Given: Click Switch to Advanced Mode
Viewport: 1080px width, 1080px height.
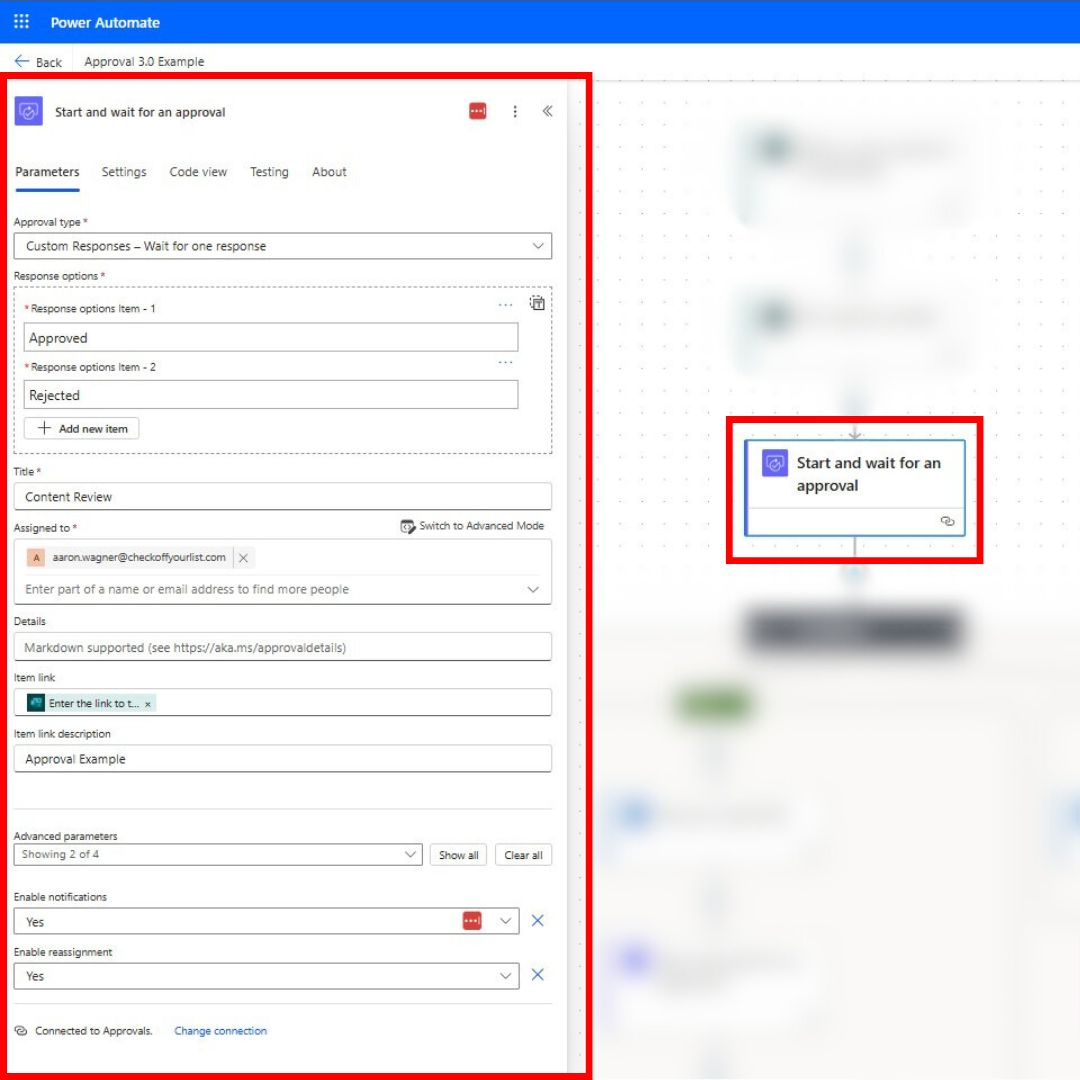Looking at the screenshot, I should click(472, 526).
